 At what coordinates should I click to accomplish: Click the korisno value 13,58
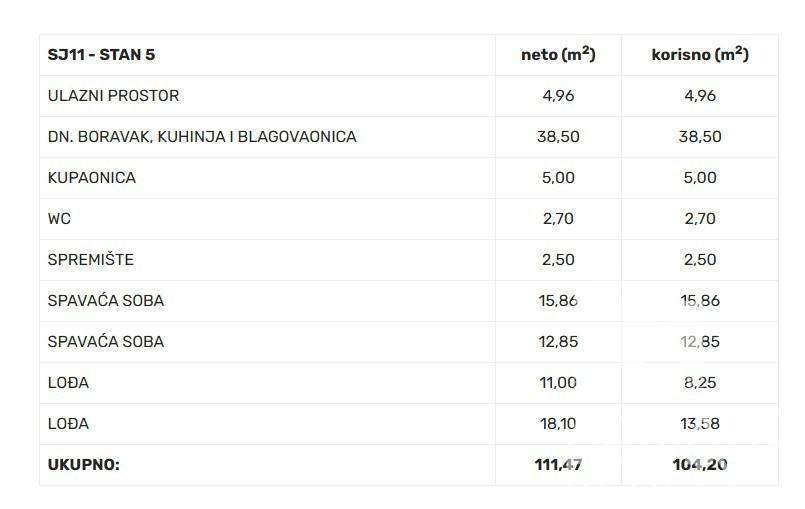coord(700,424)
